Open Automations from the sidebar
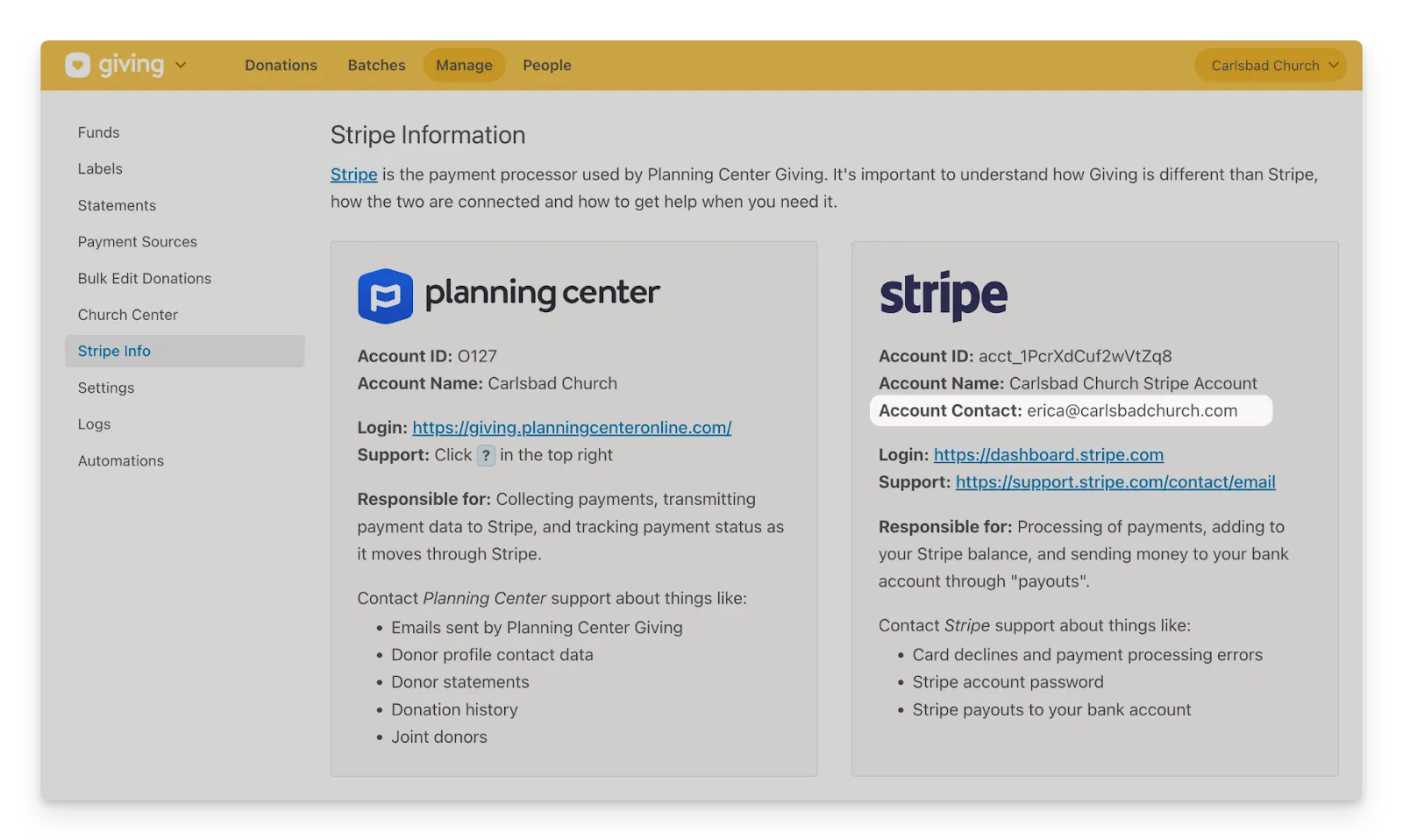Viewport: 1403px width, 840px height. [x=120, y=461]
